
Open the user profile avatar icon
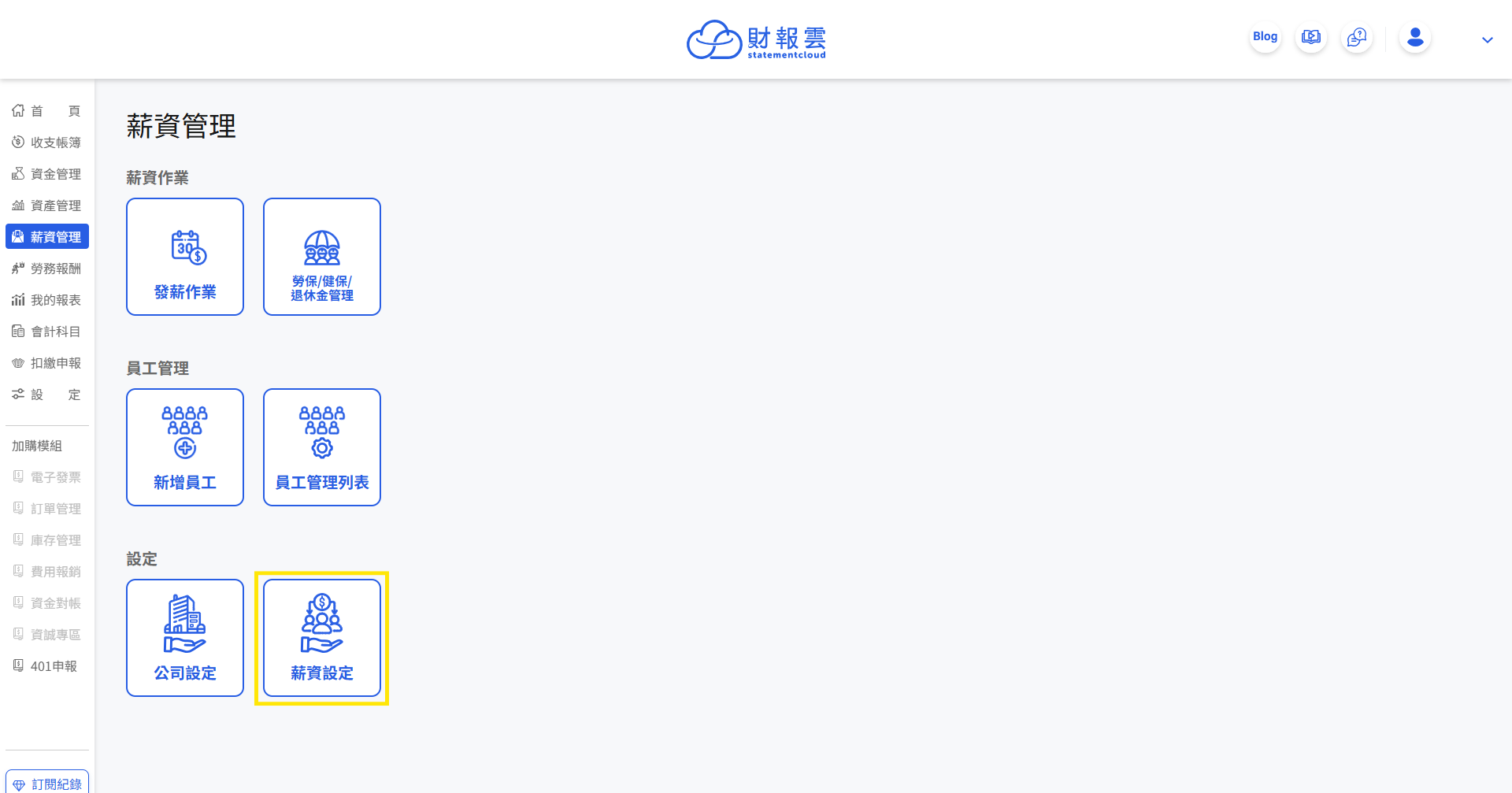(1415, 37)
